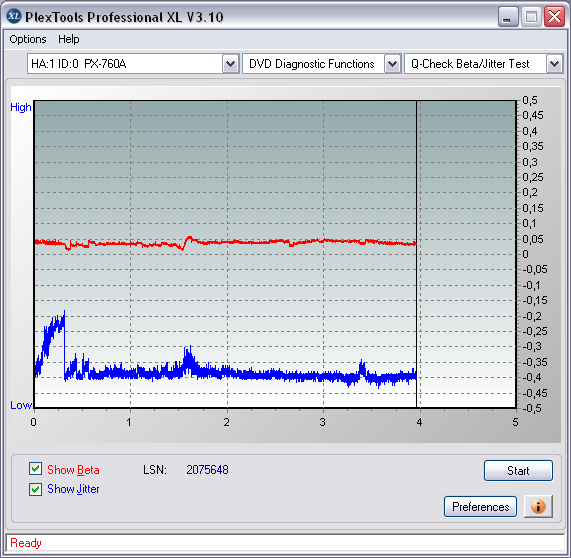Click the Ready status bar text
The image size is (571, 558).
pyautogui.click(x=25, y=543)
